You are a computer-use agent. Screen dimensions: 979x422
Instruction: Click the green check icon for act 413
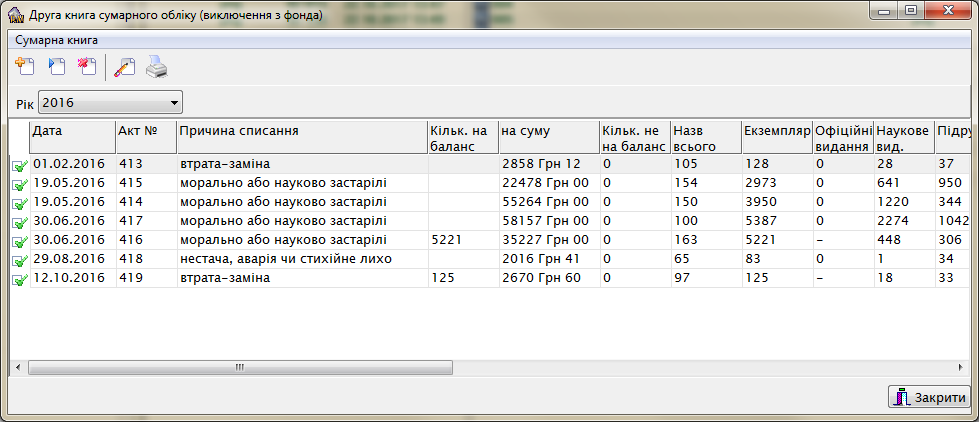pos(19,165)
